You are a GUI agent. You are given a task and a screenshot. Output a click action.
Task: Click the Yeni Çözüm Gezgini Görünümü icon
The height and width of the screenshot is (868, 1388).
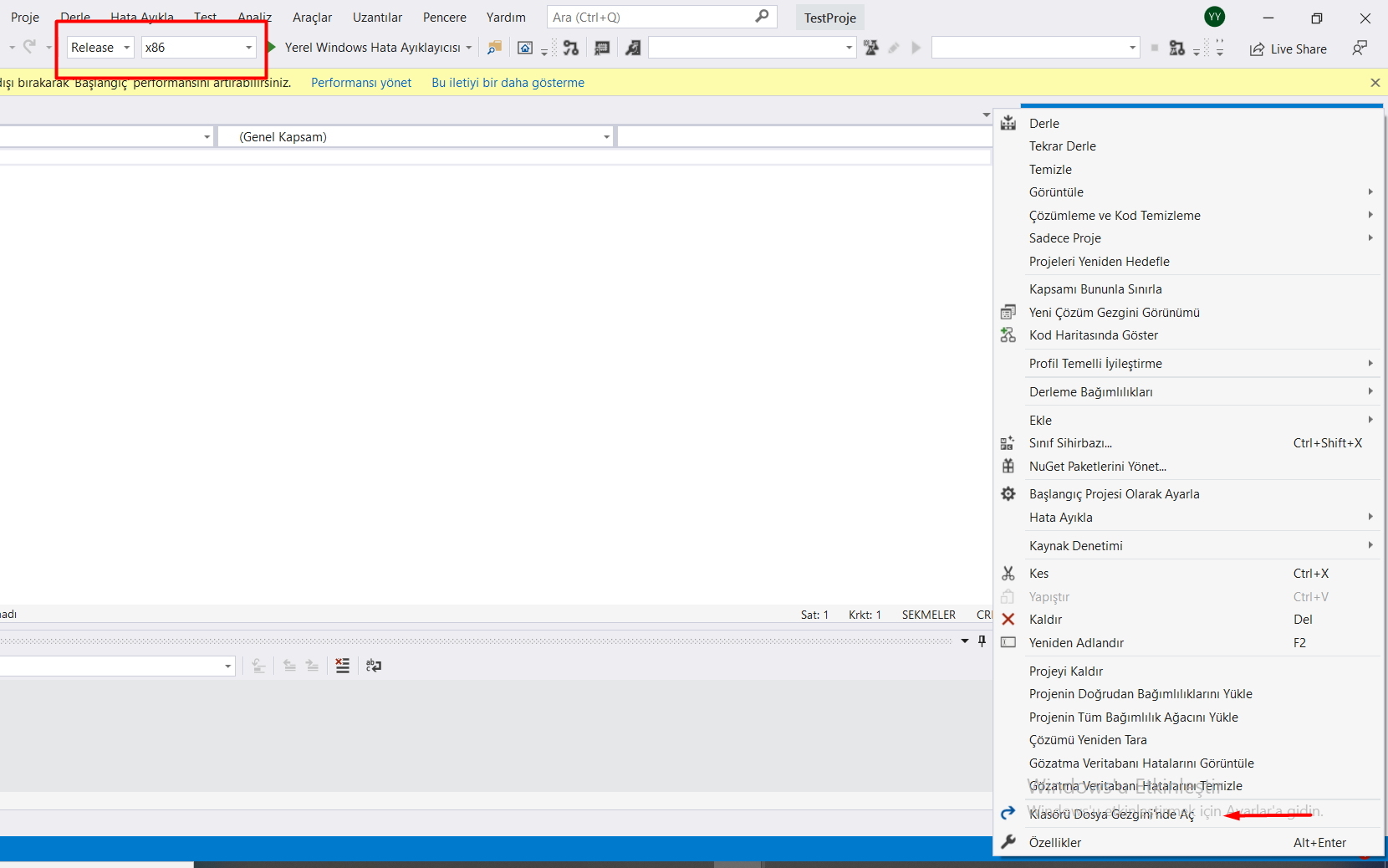(x=1008, y=313)
